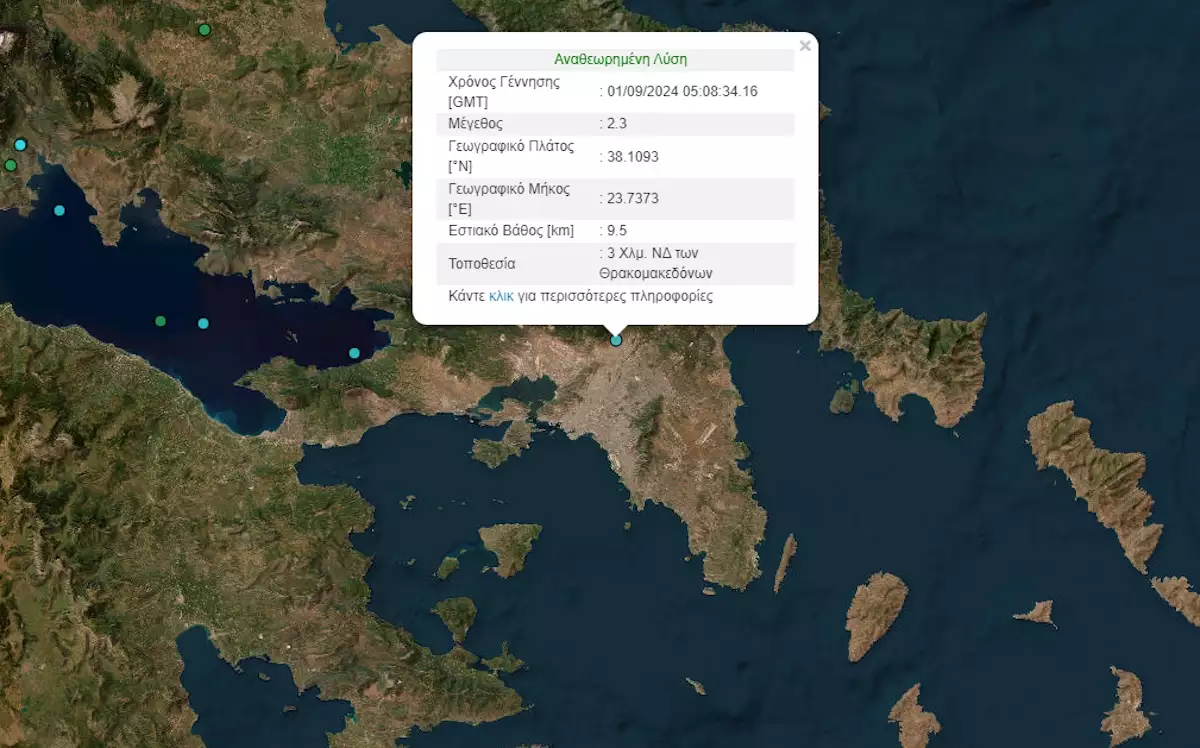Click the 'Τοποθεσία' row label
The image size is (1200, 748).
coord(482,264)
